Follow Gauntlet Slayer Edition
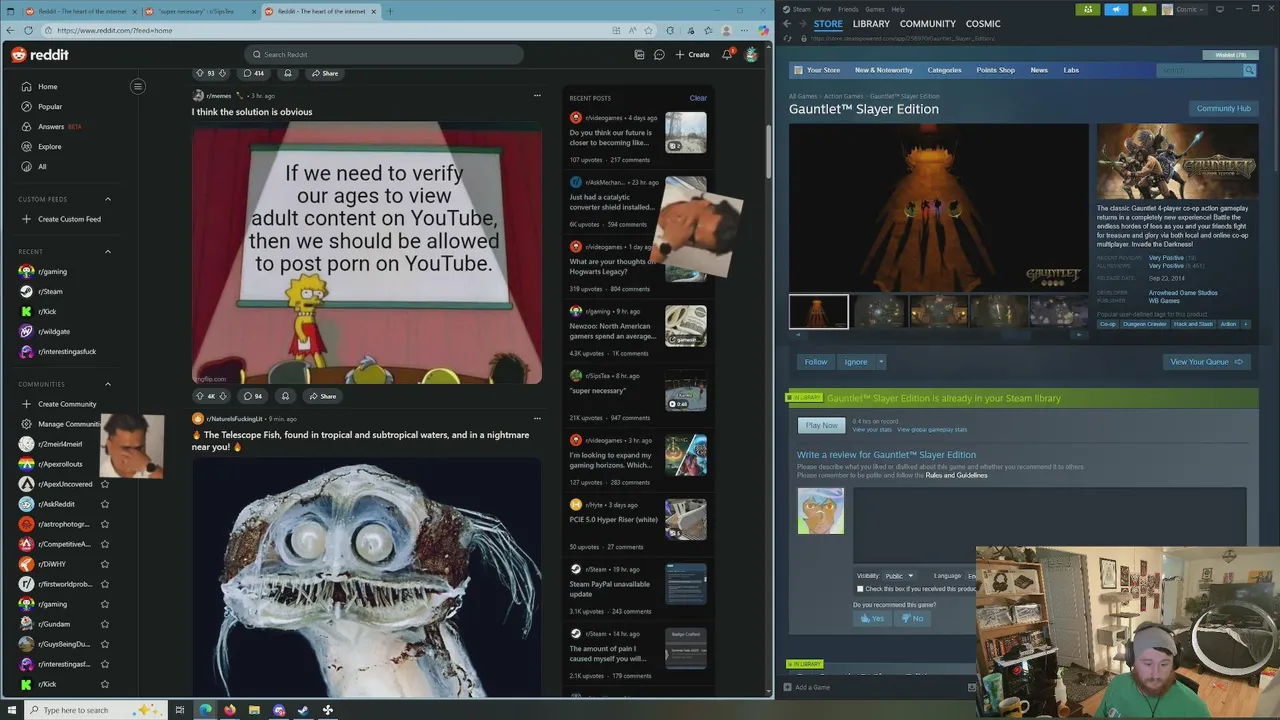The image size is (1280, 720). [816, 362]
